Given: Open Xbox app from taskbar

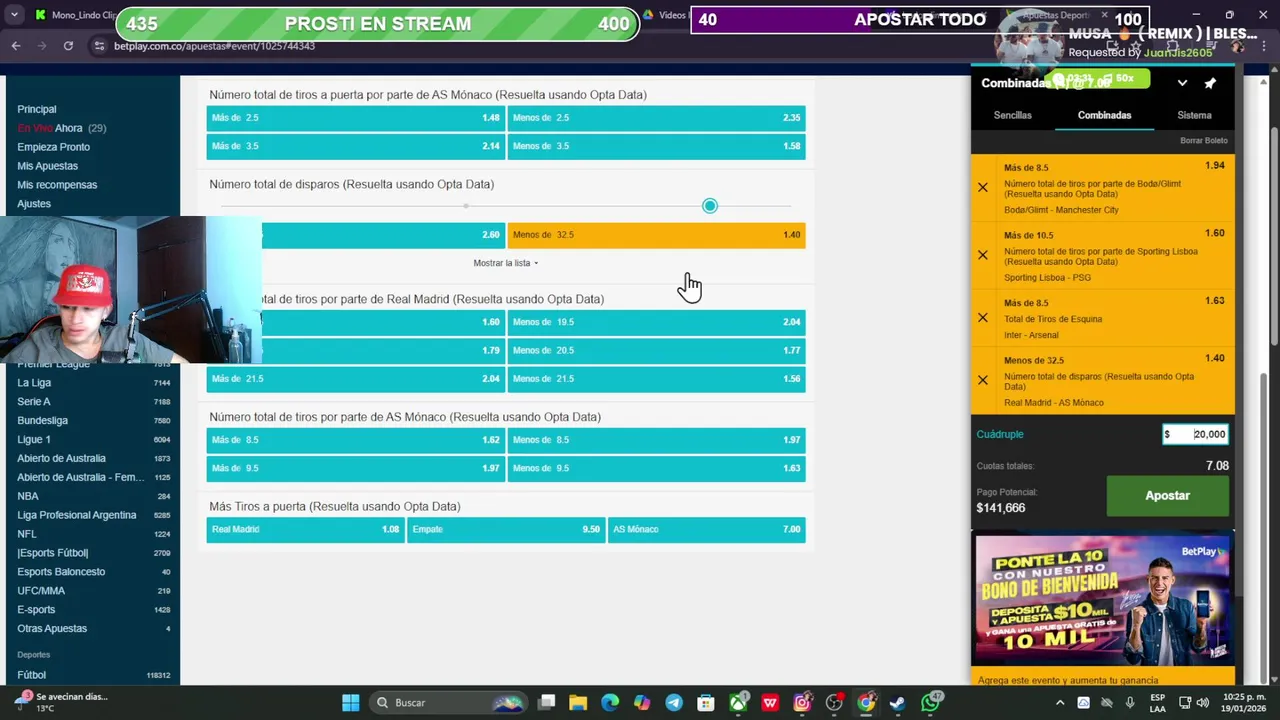Looking at the screenshot, I should pos(738,703).
